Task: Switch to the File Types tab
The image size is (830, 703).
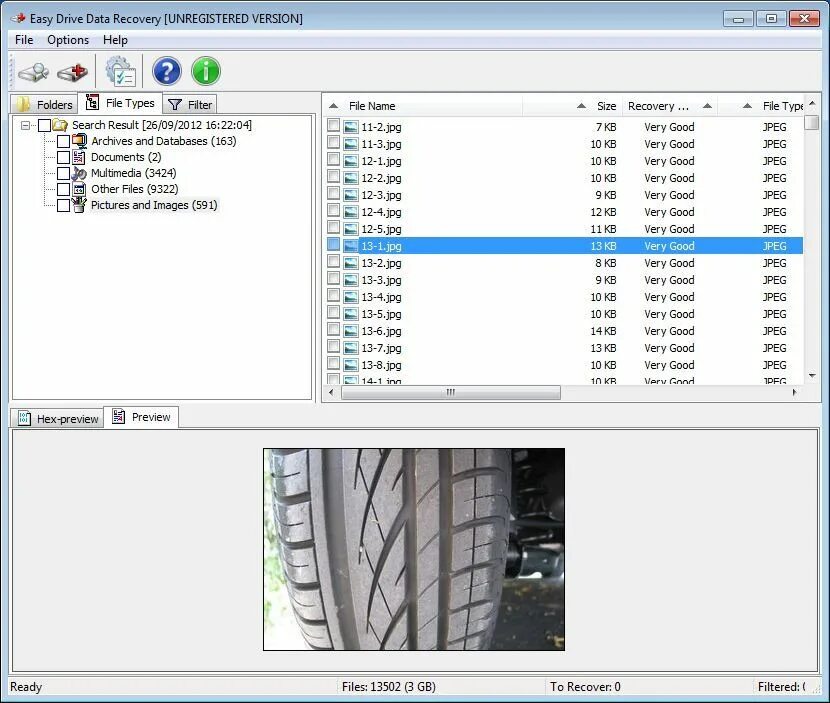Action: click(x=120, y=103)
